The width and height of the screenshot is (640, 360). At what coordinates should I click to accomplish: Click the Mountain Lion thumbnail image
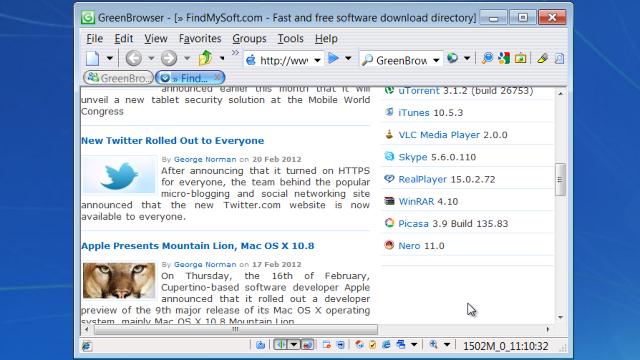(119, 280)
